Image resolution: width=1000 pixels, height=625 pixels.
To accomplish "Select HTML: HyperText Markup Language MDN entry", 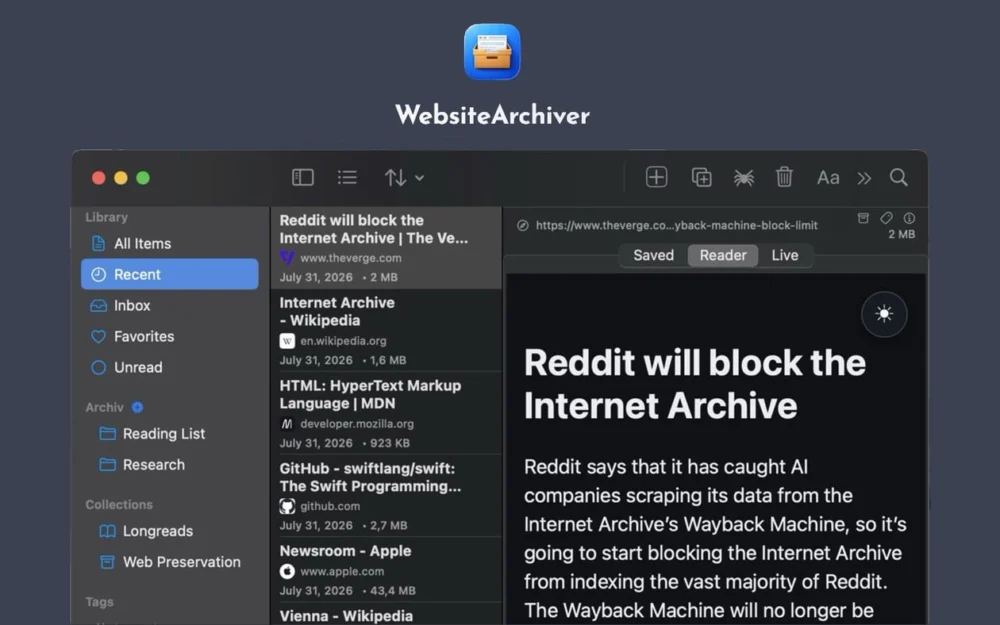I will coord(386,413).
